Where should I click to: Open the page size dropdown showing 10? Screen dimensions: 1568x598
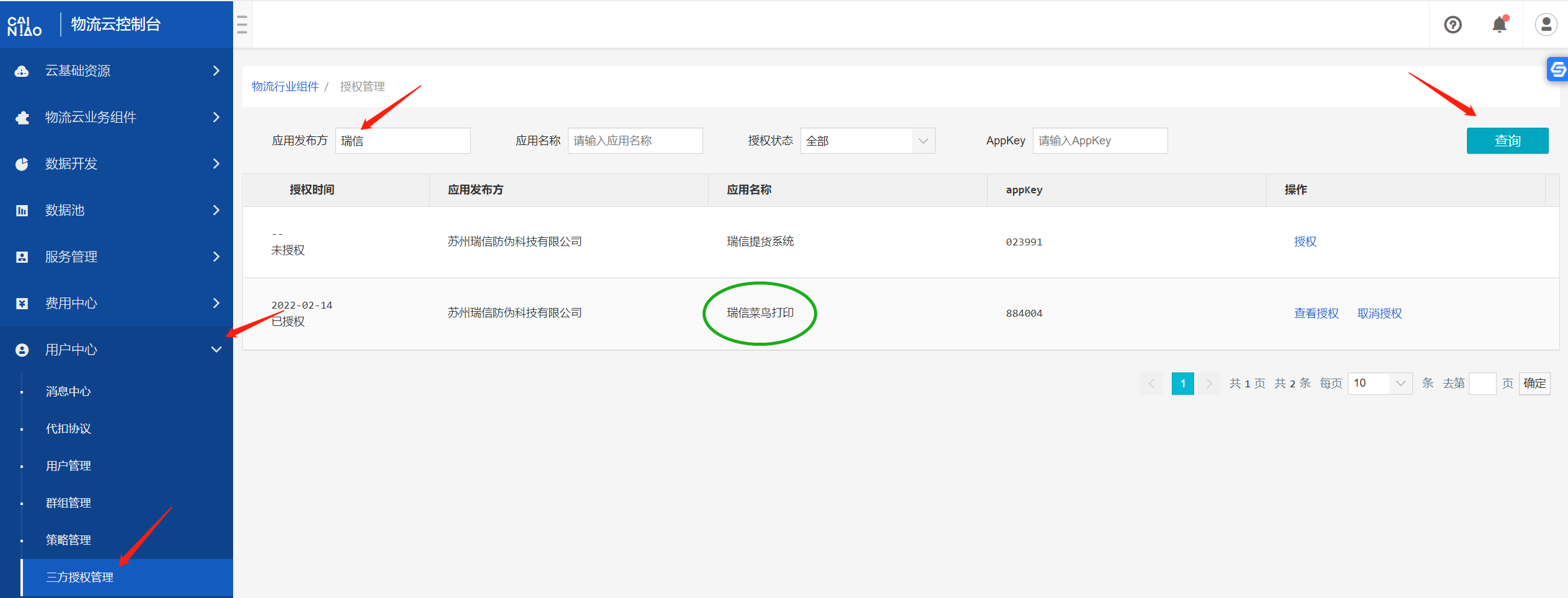pyautogui.click(x=1380, y=383)
